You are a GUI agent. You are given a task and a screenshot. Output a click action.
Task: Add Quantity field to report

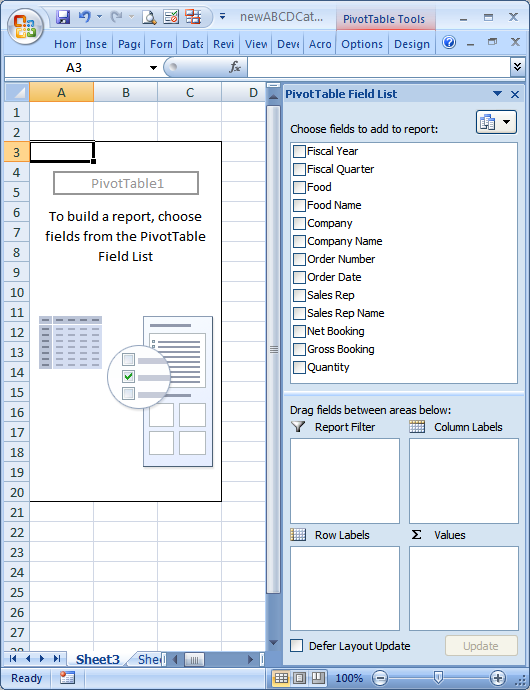pos(299,367)
